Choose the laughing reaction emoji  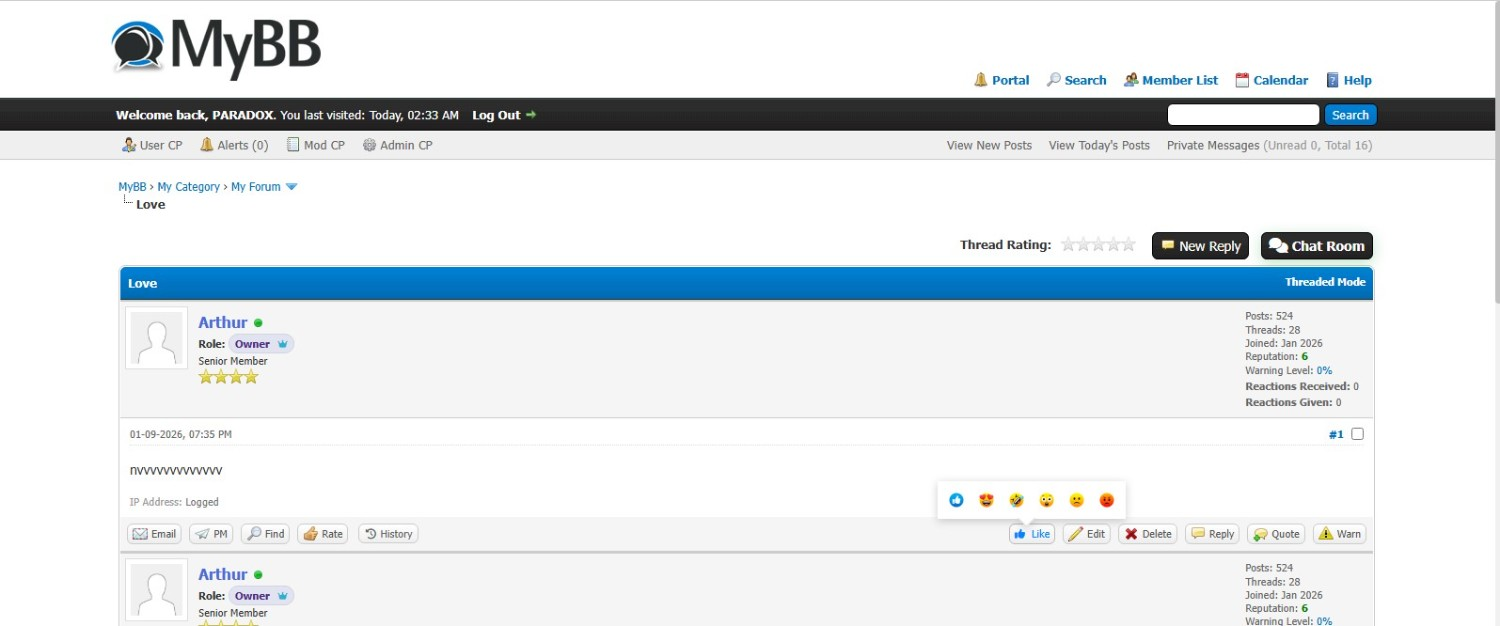(1016, 500)
